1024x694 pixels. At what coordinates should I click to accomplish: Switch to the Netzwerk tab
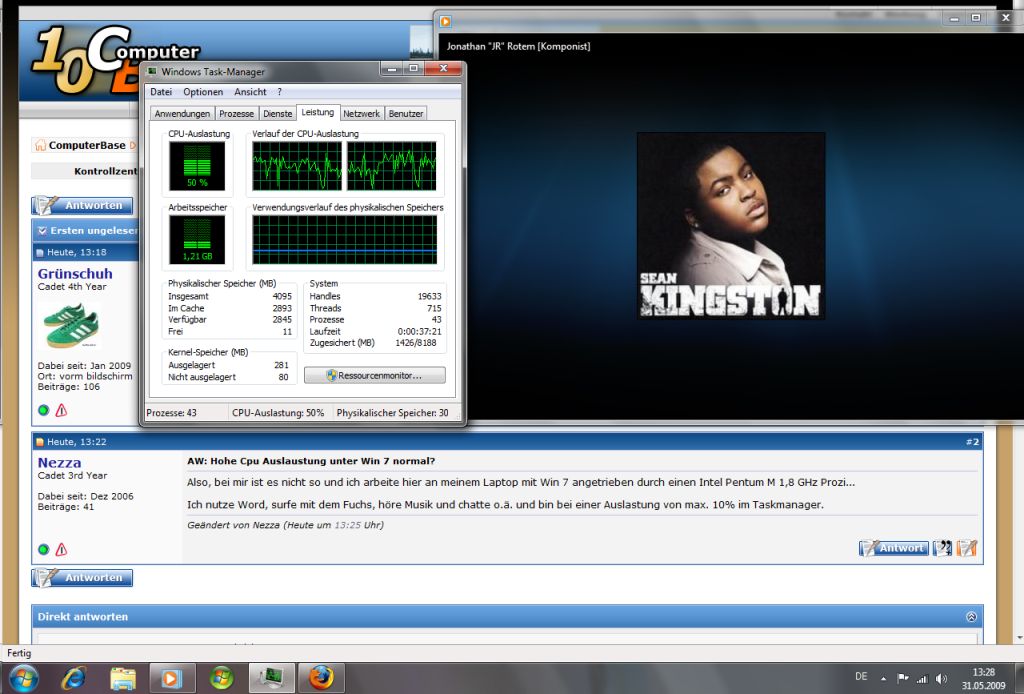tap(361, 114)
